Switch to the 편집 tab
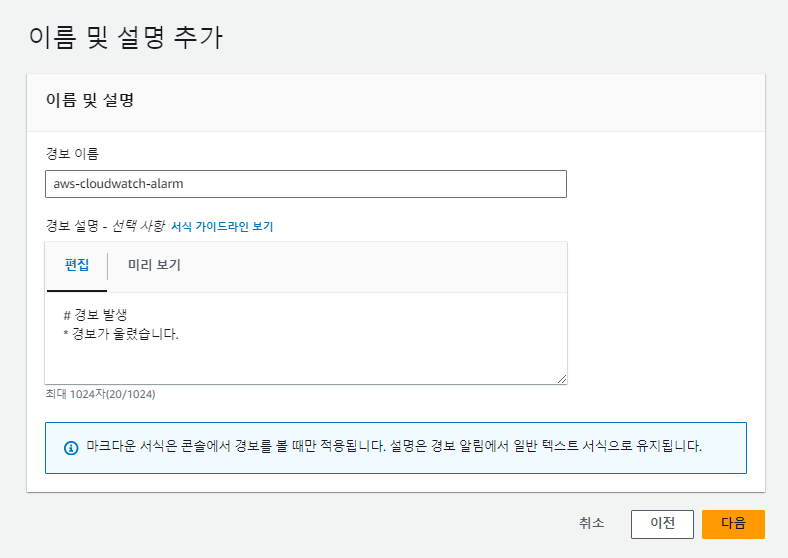The width and height of the screenshot is (788, 558). click(x=77, y=266)
